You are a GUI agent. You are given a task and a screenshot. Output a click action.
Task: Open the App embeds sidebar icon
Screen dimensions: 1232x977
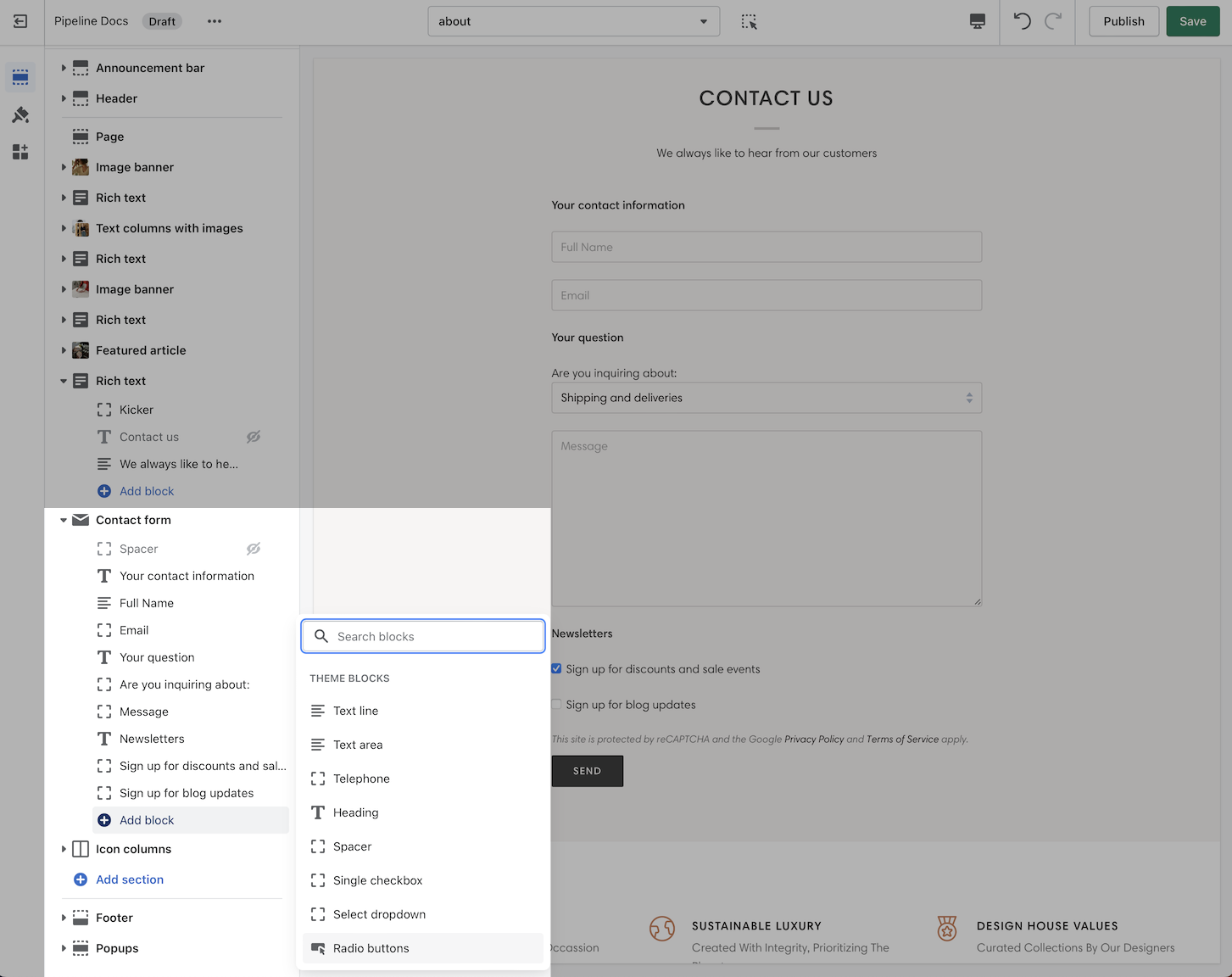(x=20, y=152)
